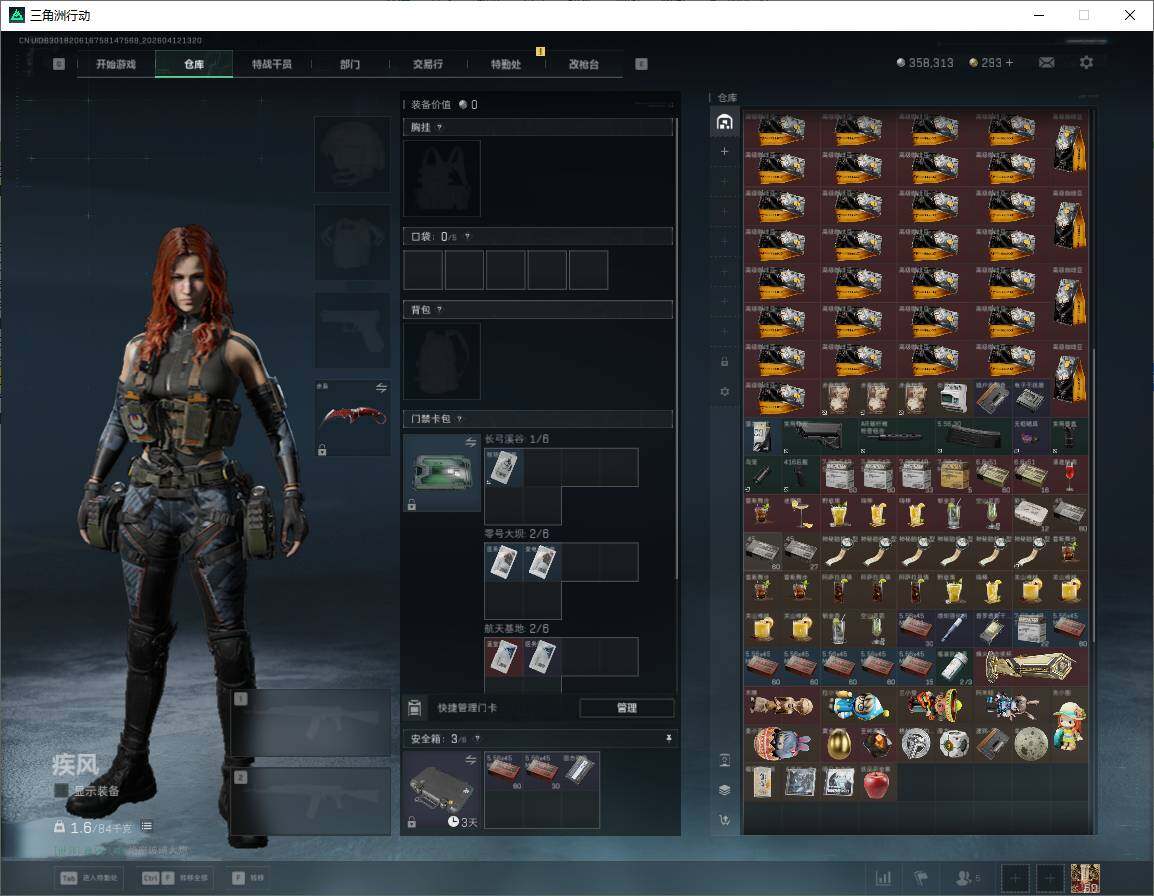Viewport: 1154px width, 896px height.
Task: Click the plus next to 293 currency
Action: pos(1009,63)
